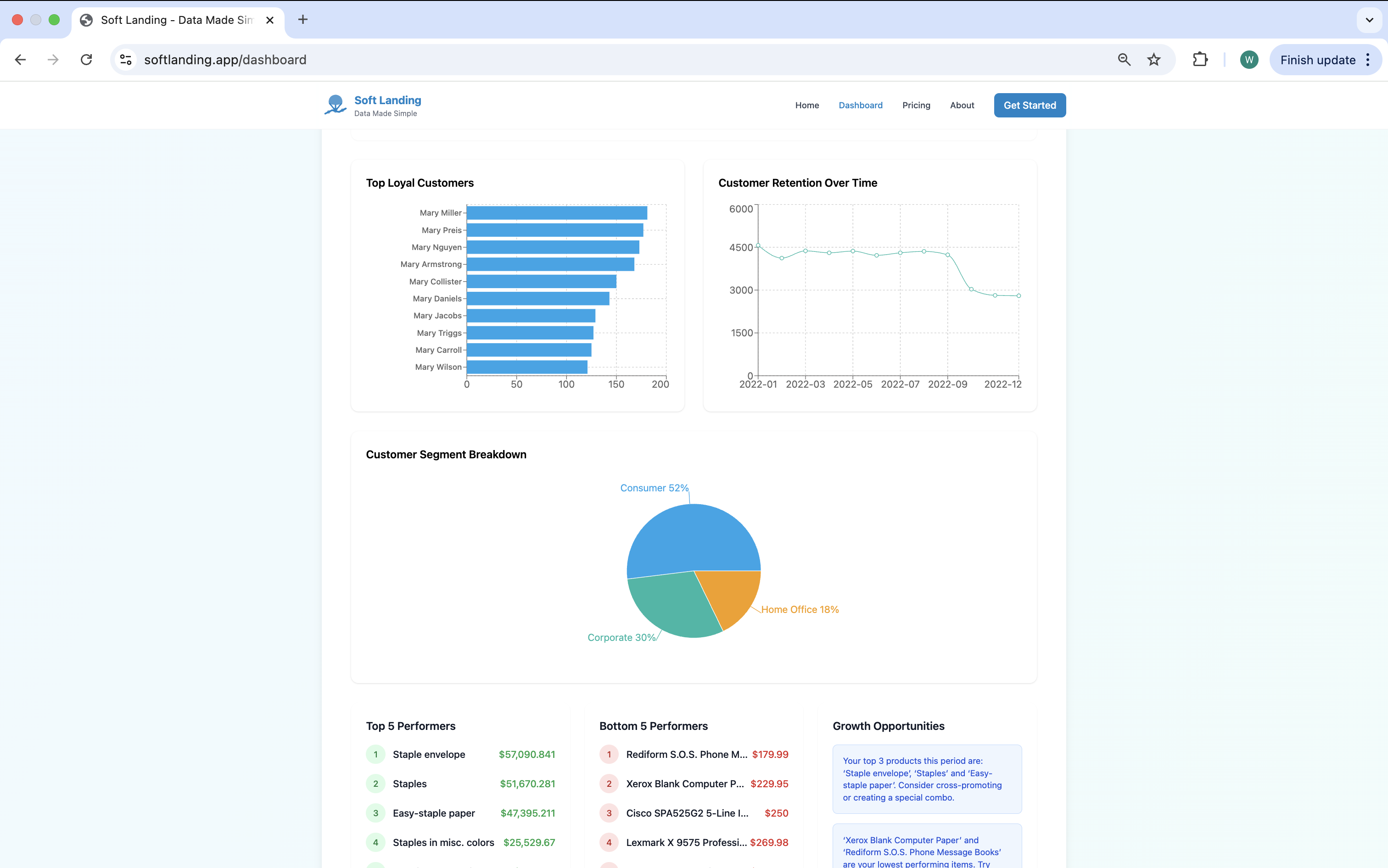Click Staples in misc. colors row

460,842
